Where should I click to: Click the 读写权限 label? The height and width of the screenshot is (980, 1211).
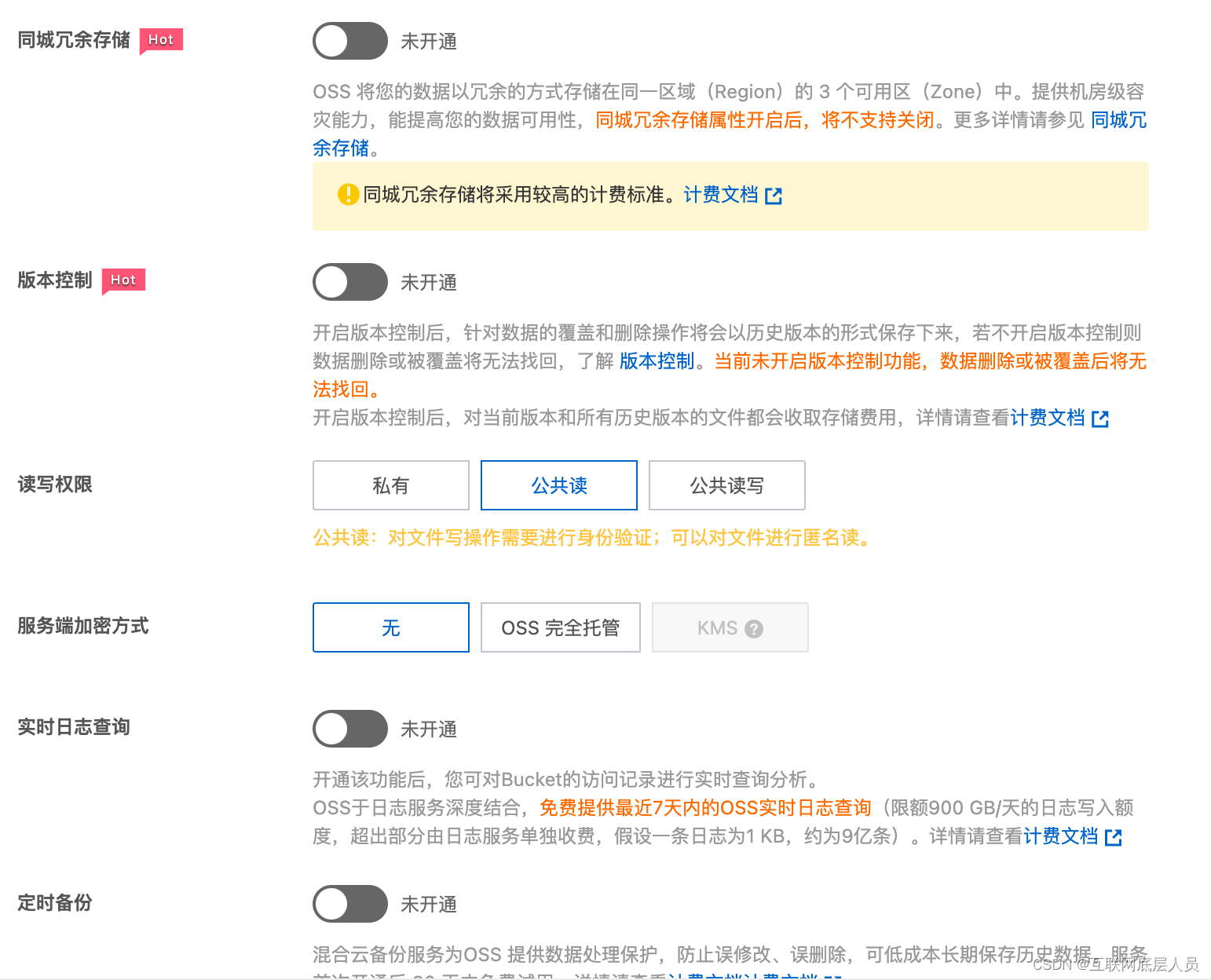point(55,485)
